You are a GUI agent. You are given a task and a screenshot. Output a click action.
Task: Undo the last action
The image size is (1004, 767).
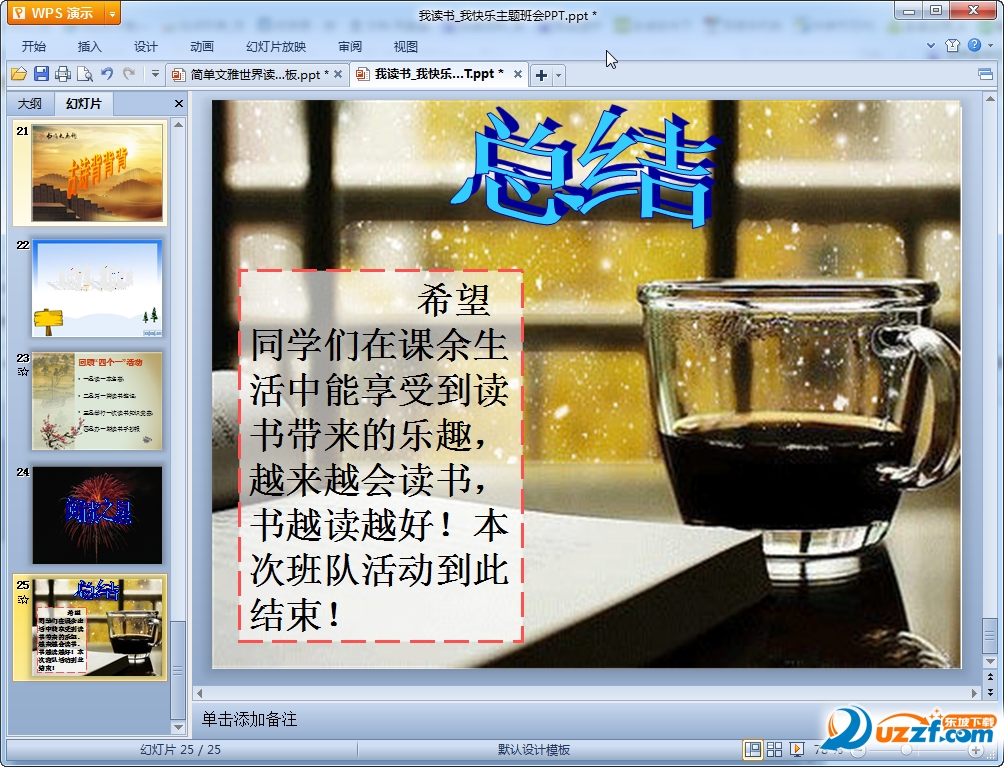(x=106, y=73)
